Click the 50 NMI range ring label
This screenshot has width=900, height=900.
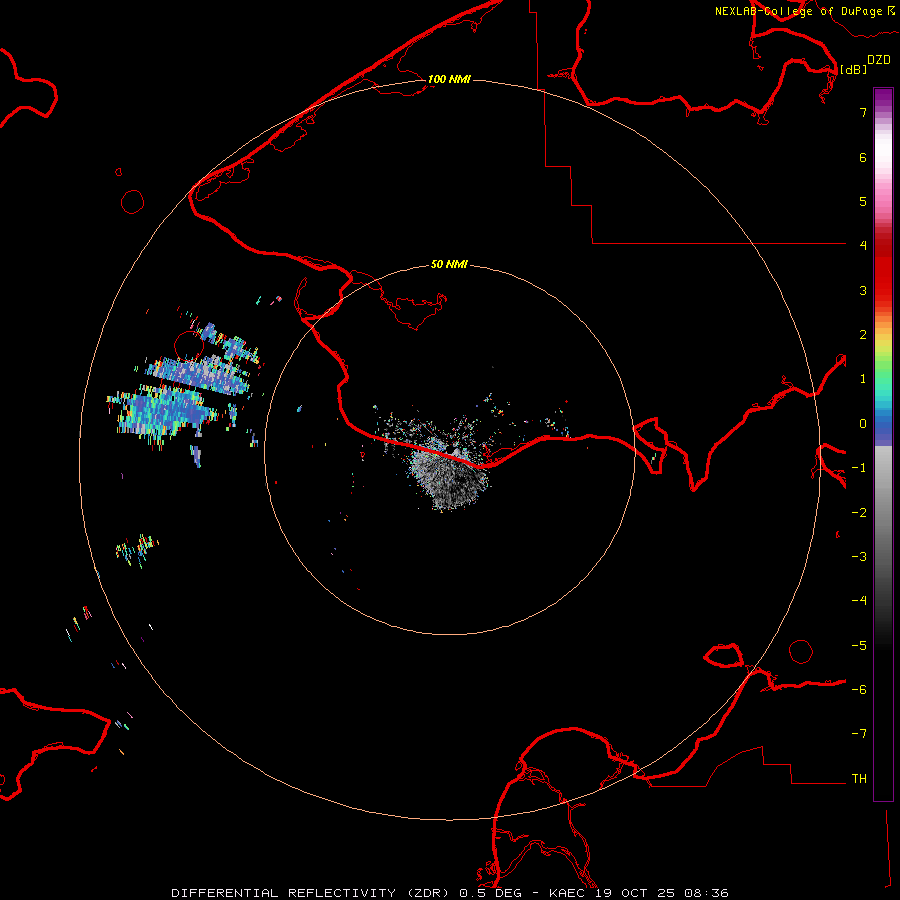[x=449, y=265]
